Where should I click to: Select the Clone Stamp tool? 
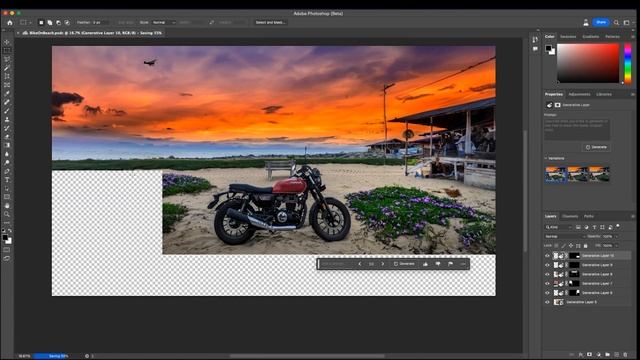point(7,119)
